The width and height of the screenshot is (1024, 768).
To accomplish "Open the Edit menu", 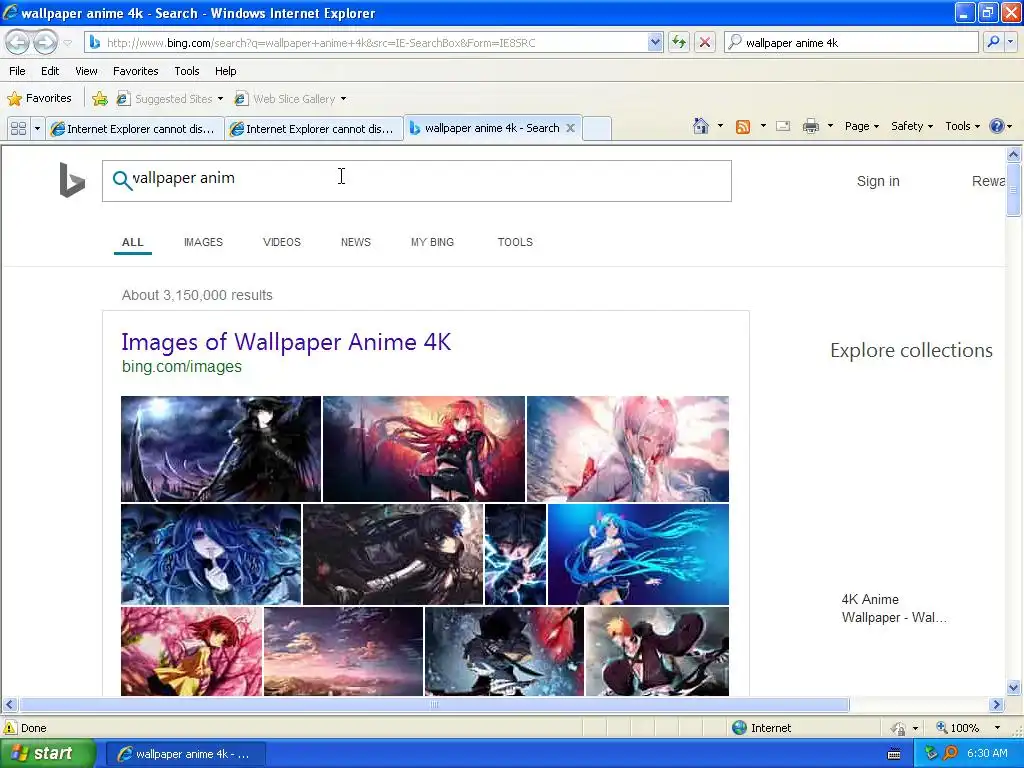I will (50, 71).
